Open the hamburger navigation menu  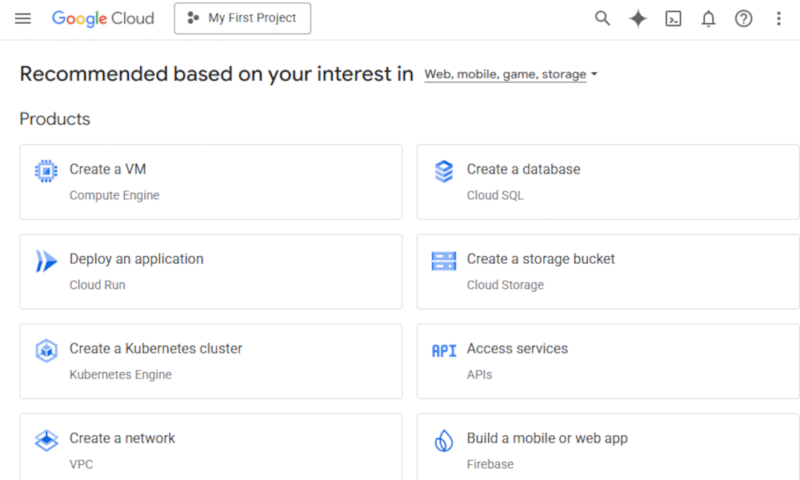pyautogui.click(x=22, y=19)
